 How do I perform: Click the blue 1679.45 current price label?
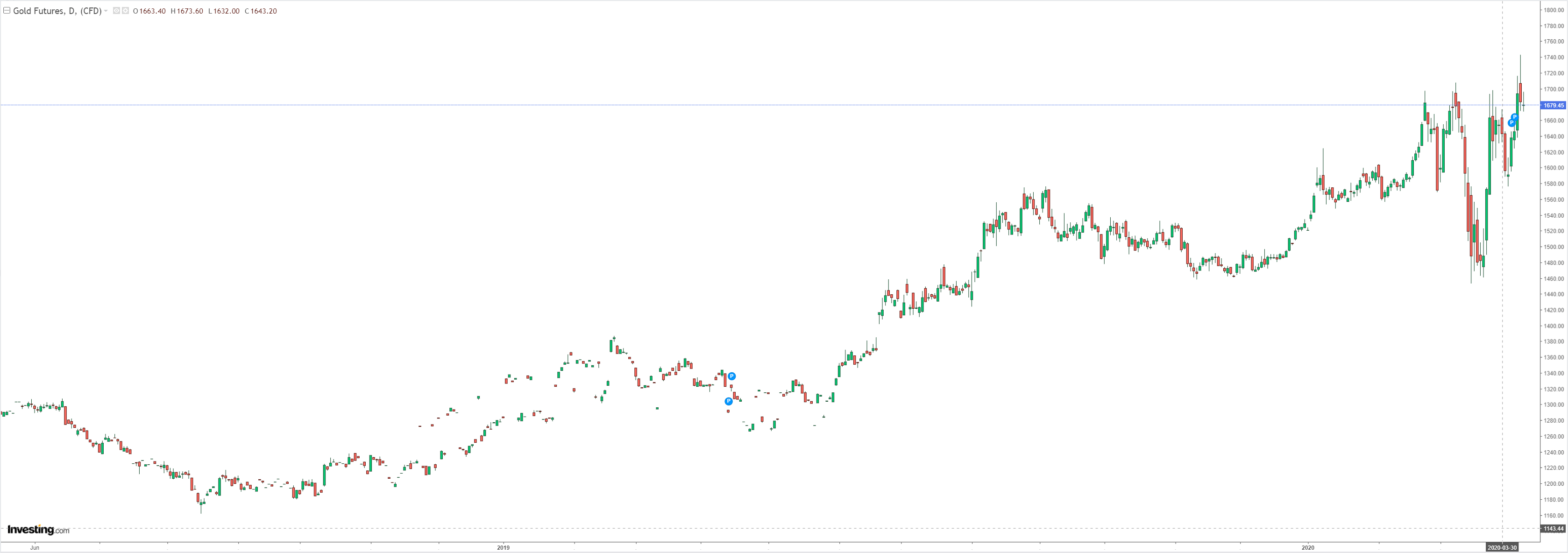coord(1554,105)
